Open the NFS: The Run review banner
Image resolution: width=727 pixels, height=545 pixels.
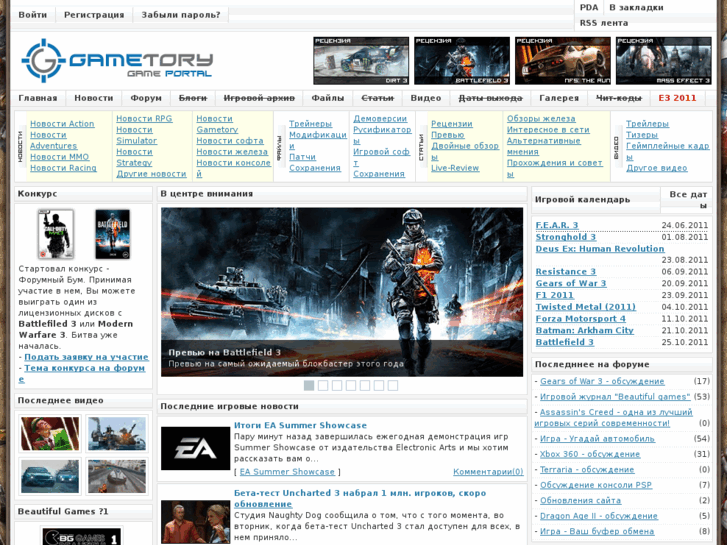click(x=562, y=61)
